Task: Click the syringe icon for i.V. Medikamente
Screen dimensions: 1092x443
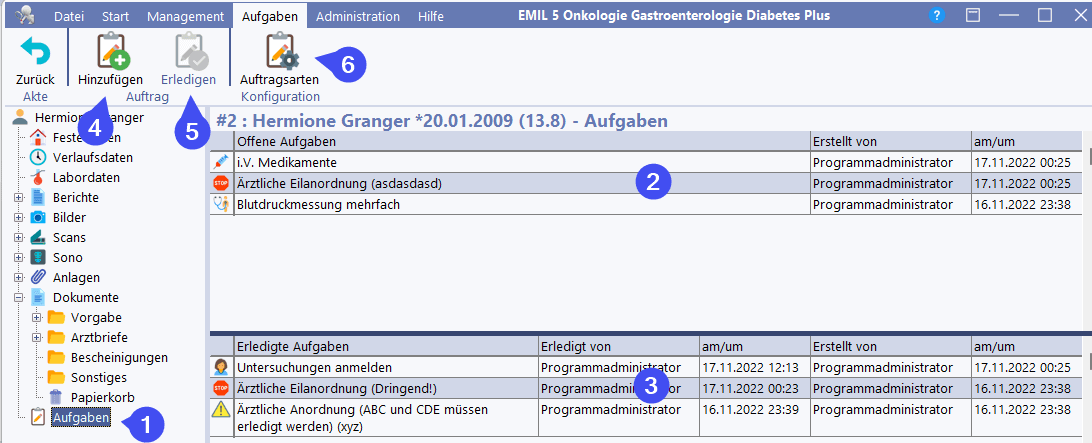Action: 221,162
